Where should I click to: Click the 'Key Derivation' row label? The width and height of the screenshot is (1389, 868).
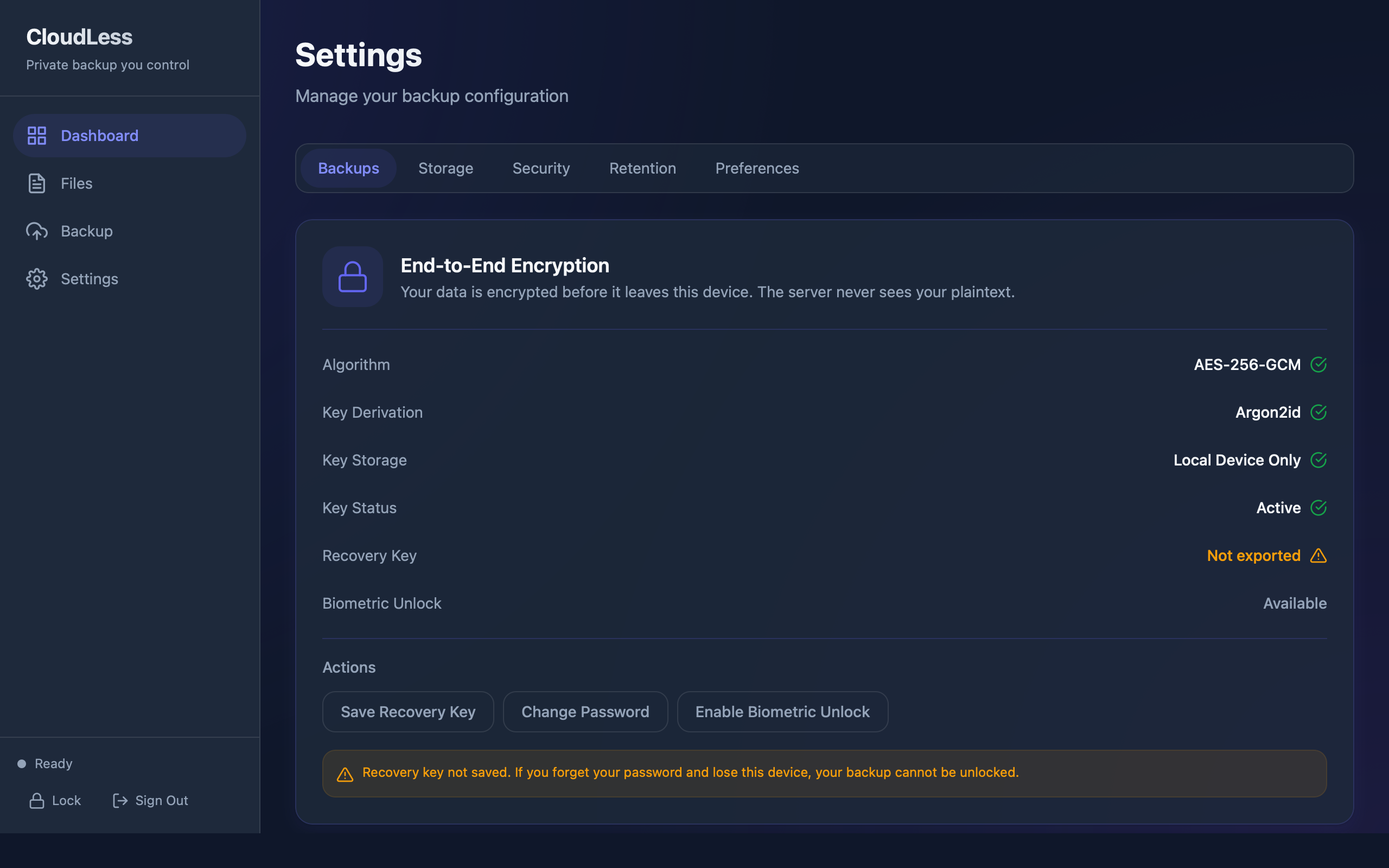(373, 412)
